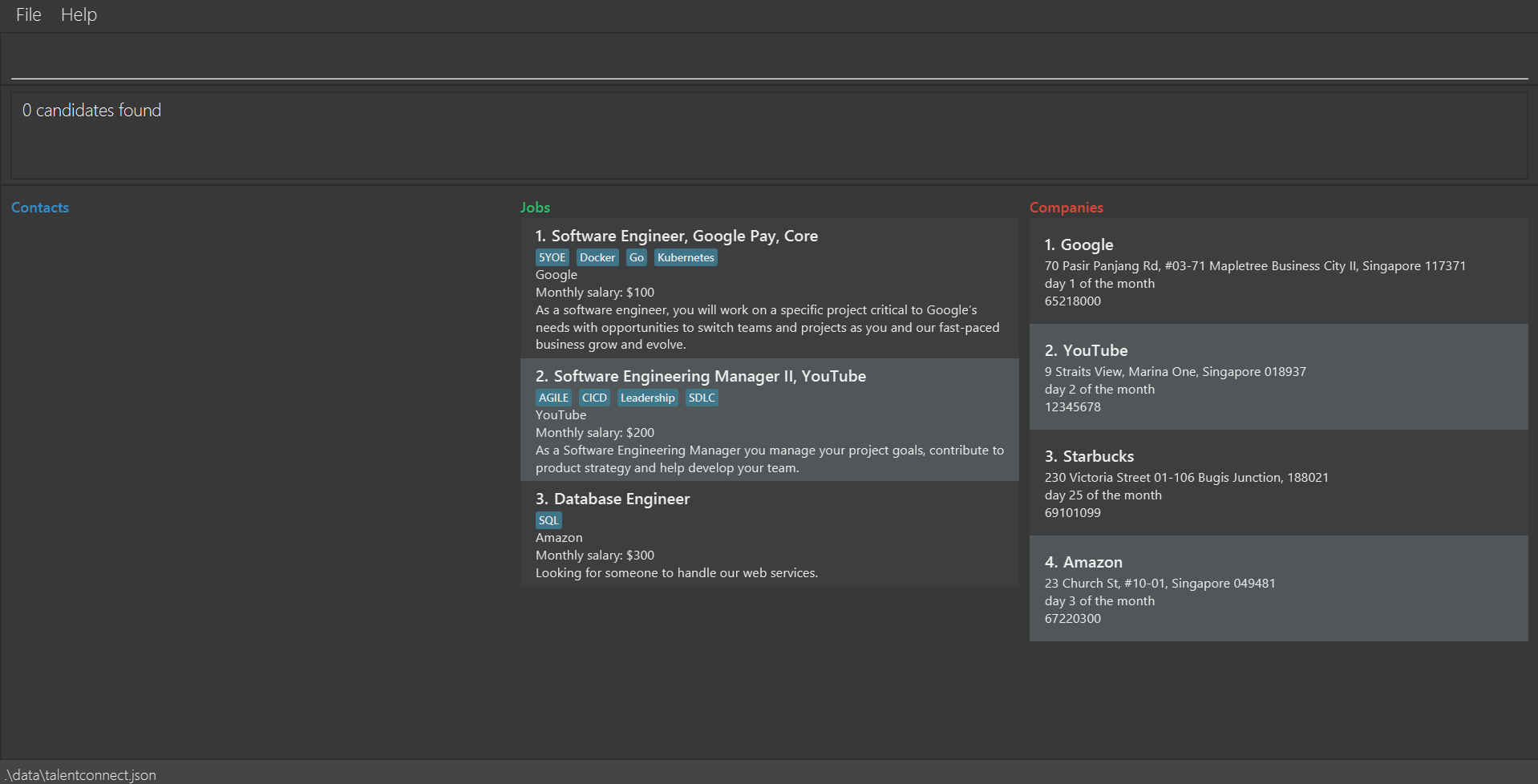1538x784 pixels.
Task: Click Google phone number 65218000
Action: point(1073,301)
